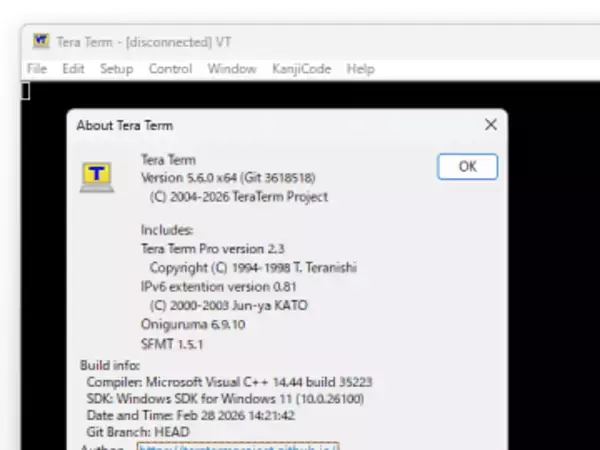Image resolution: width=600 pixels, height=450 pixels.
Task: Click the Tera Term logo in About dialog
Action: pyautogui.click(x=97, y=177)
